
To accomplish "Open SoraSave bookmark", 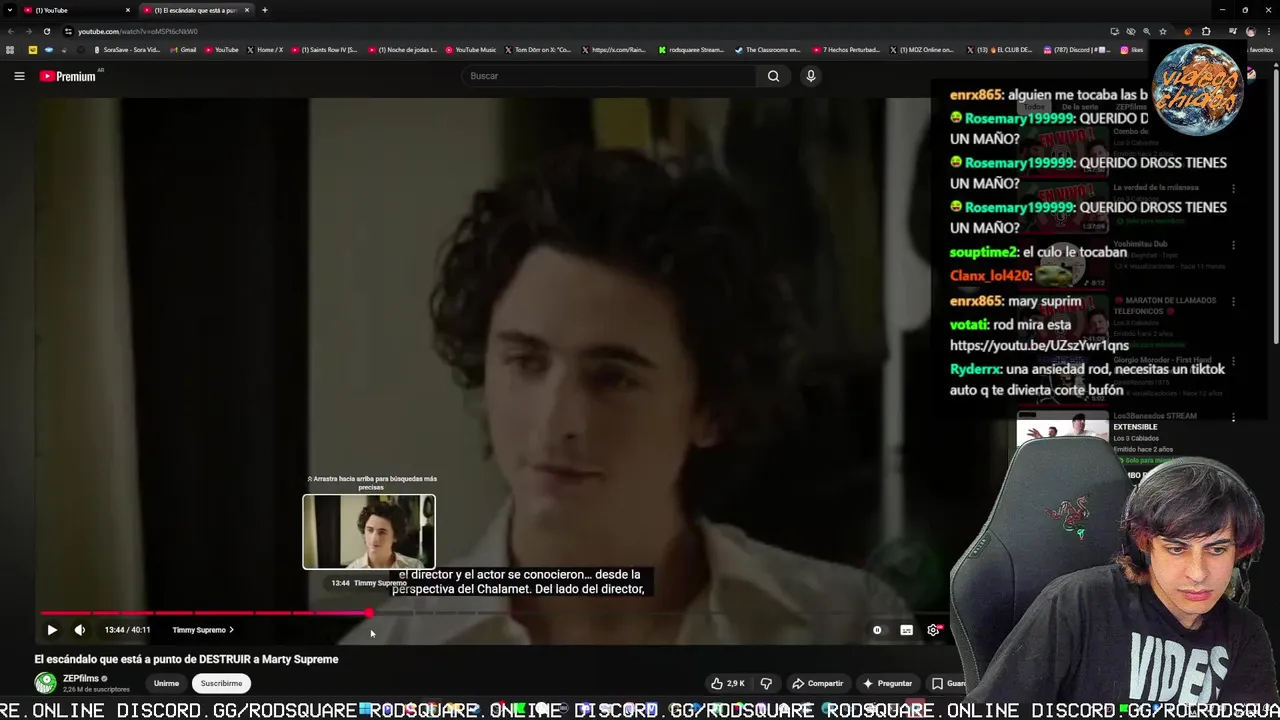I will point(127,50).
